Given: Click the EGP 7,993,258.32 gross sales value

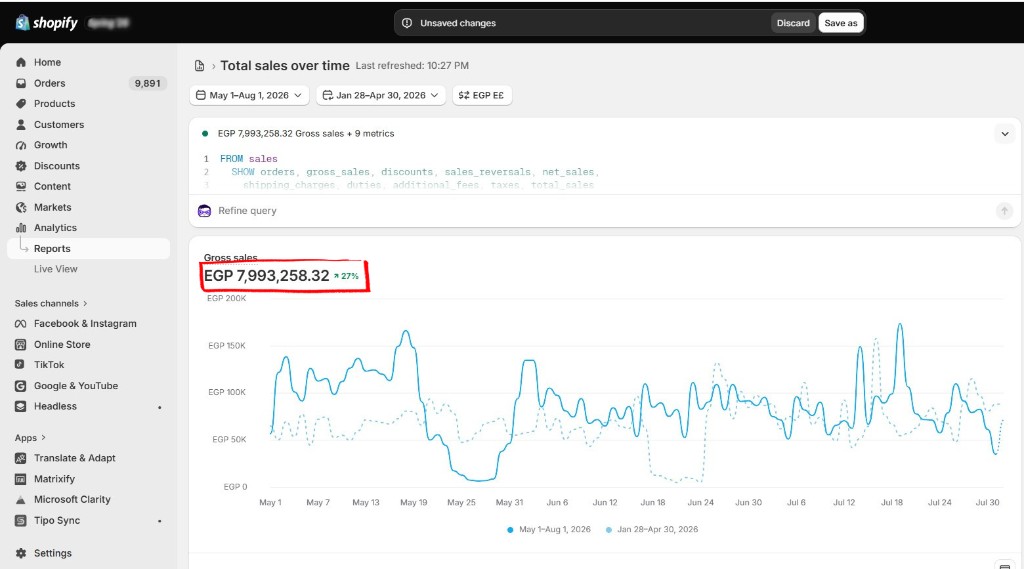Looking at the screenshot, I should click(266, 276).
